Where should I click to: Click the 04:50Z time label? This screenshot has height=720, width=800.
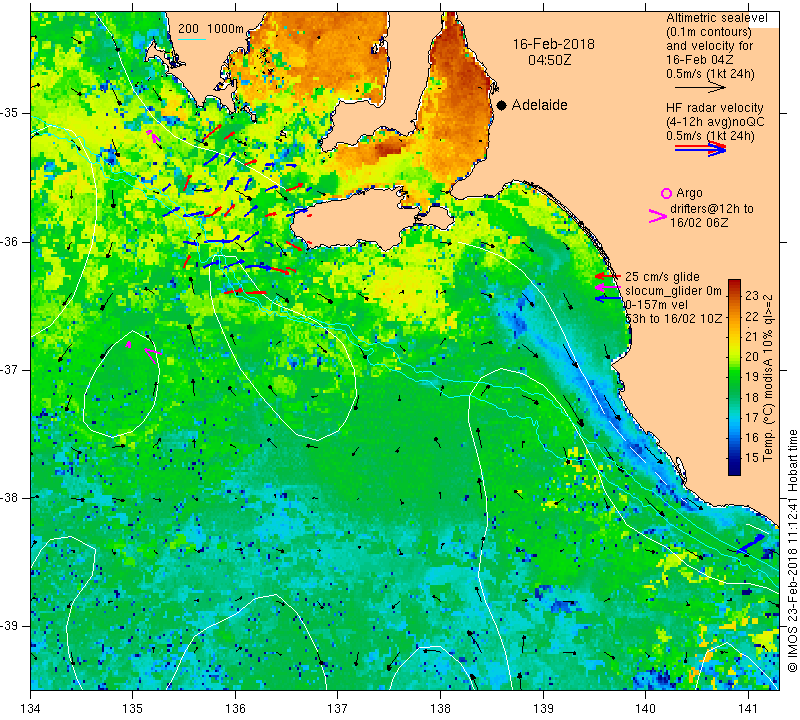pyautogui.click(x=549, y=60)
